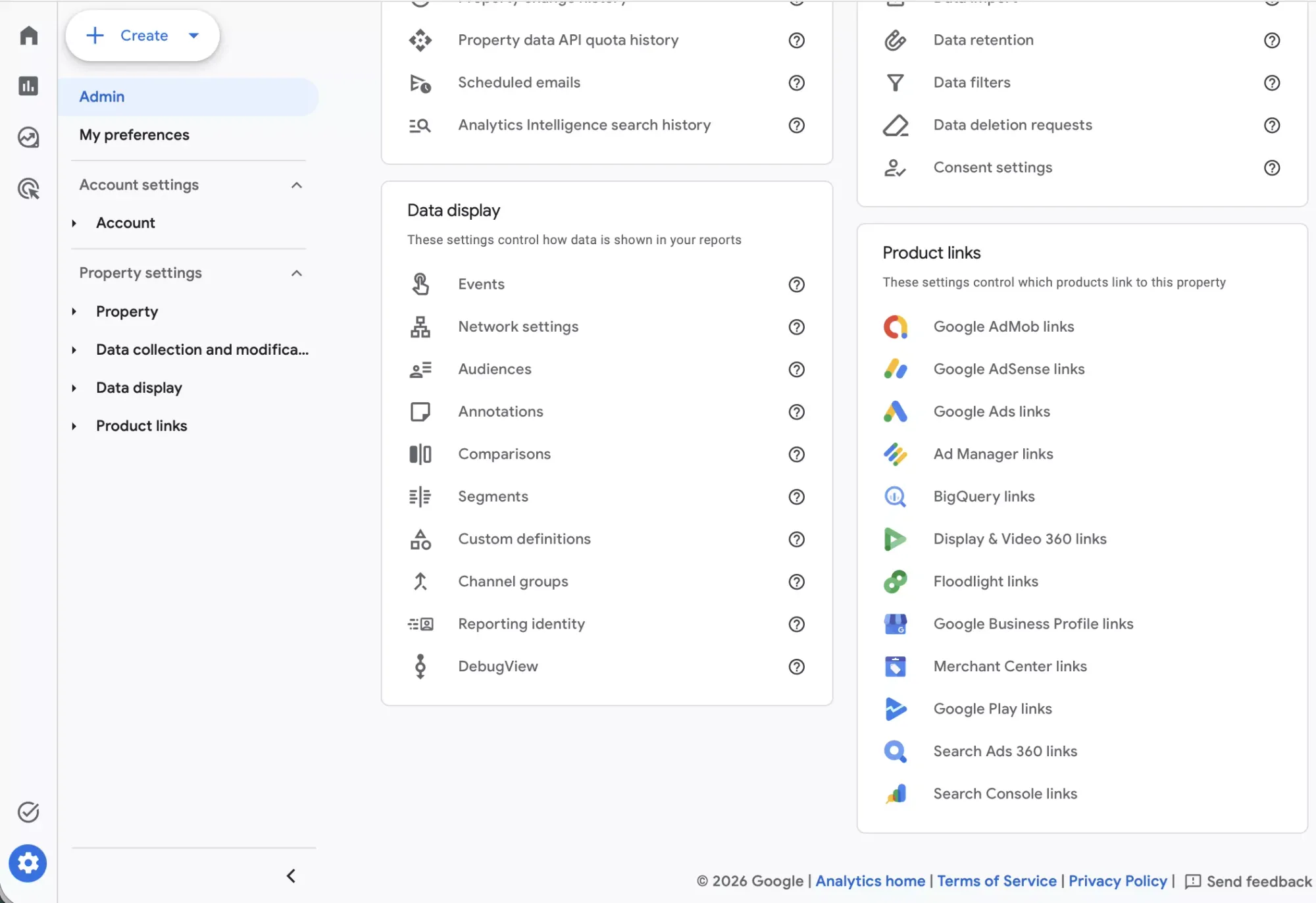
Task: Open the setup assistant checkmark icon
Action: (28, 812)
